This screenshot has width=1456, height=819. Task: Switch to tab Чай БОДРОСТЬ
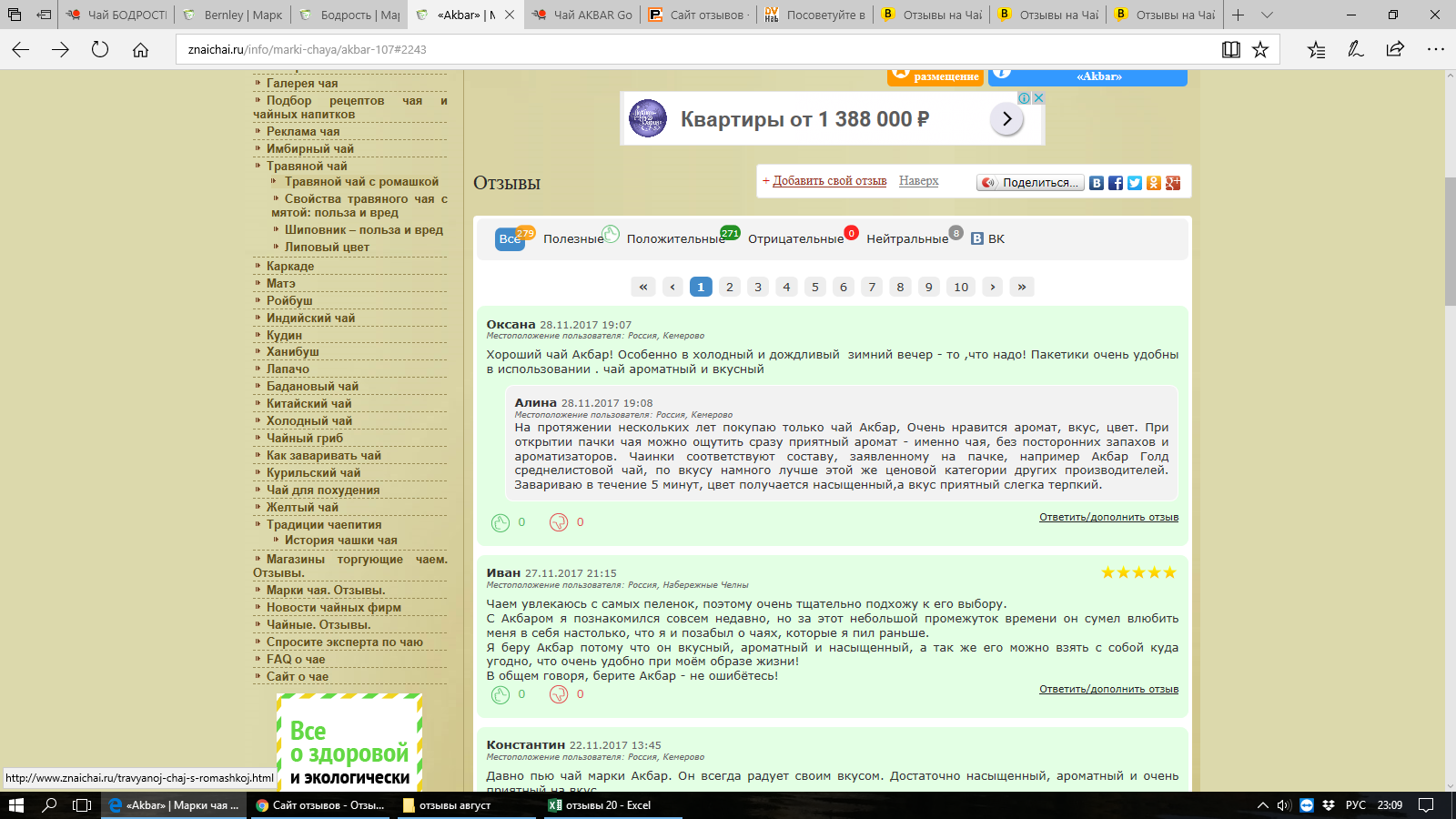coord(116,15)
